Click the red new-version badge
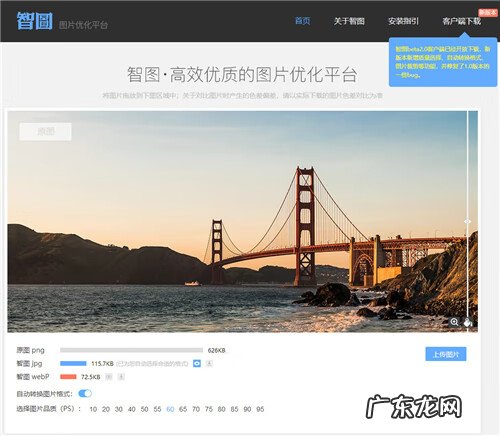The height and width of the screenshot is (436, 500). click(488, 12)
